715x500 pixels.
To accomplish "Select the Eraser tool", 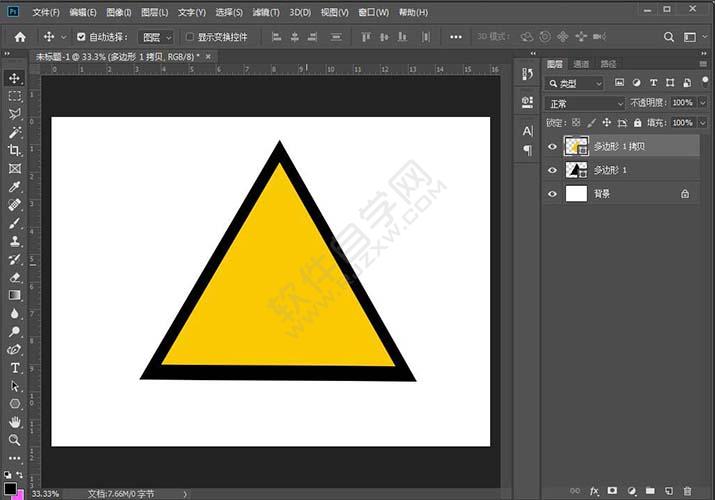I will [15, 277].
